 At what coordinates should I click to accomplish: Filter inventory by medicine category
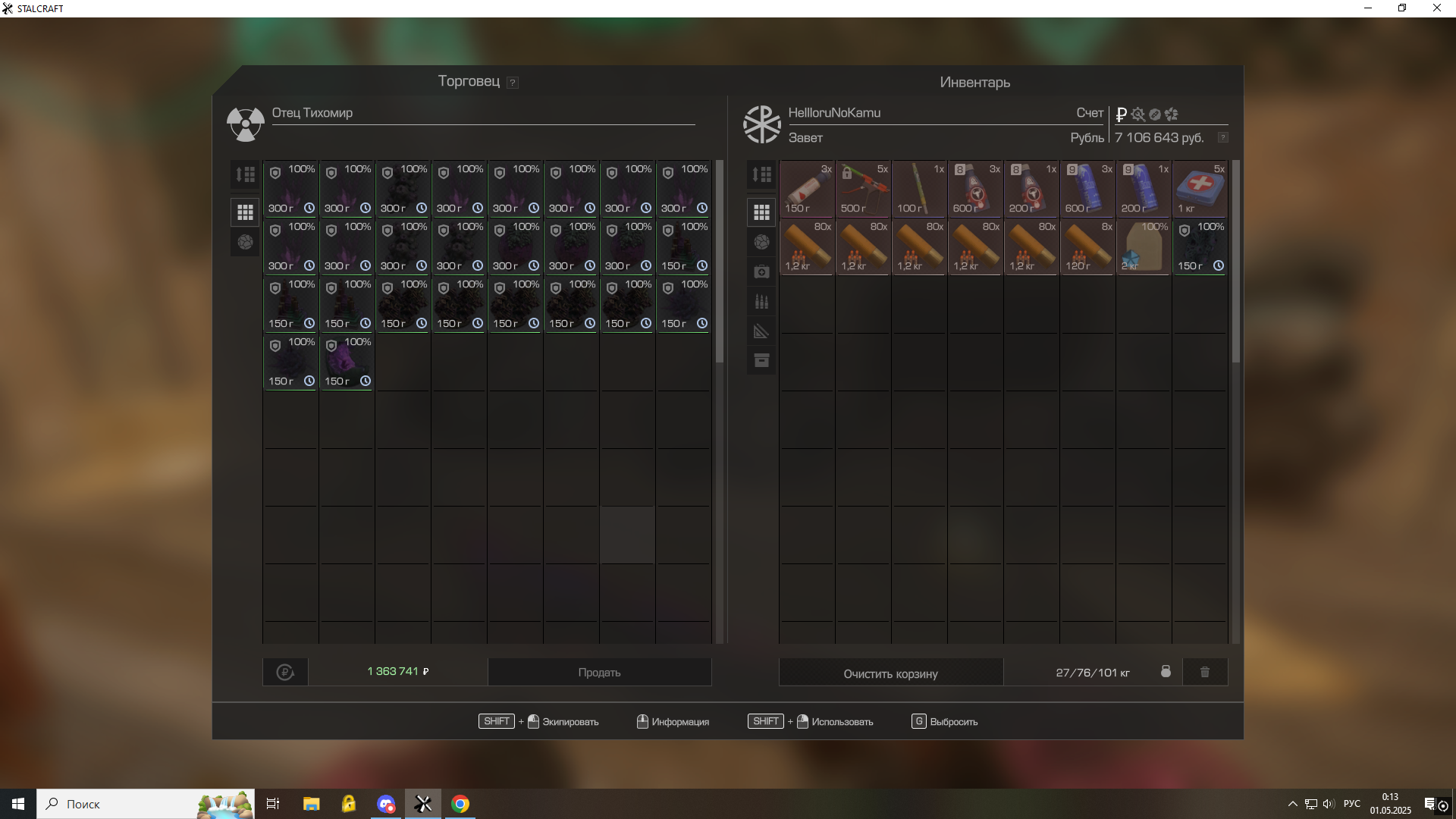[761, 271]
